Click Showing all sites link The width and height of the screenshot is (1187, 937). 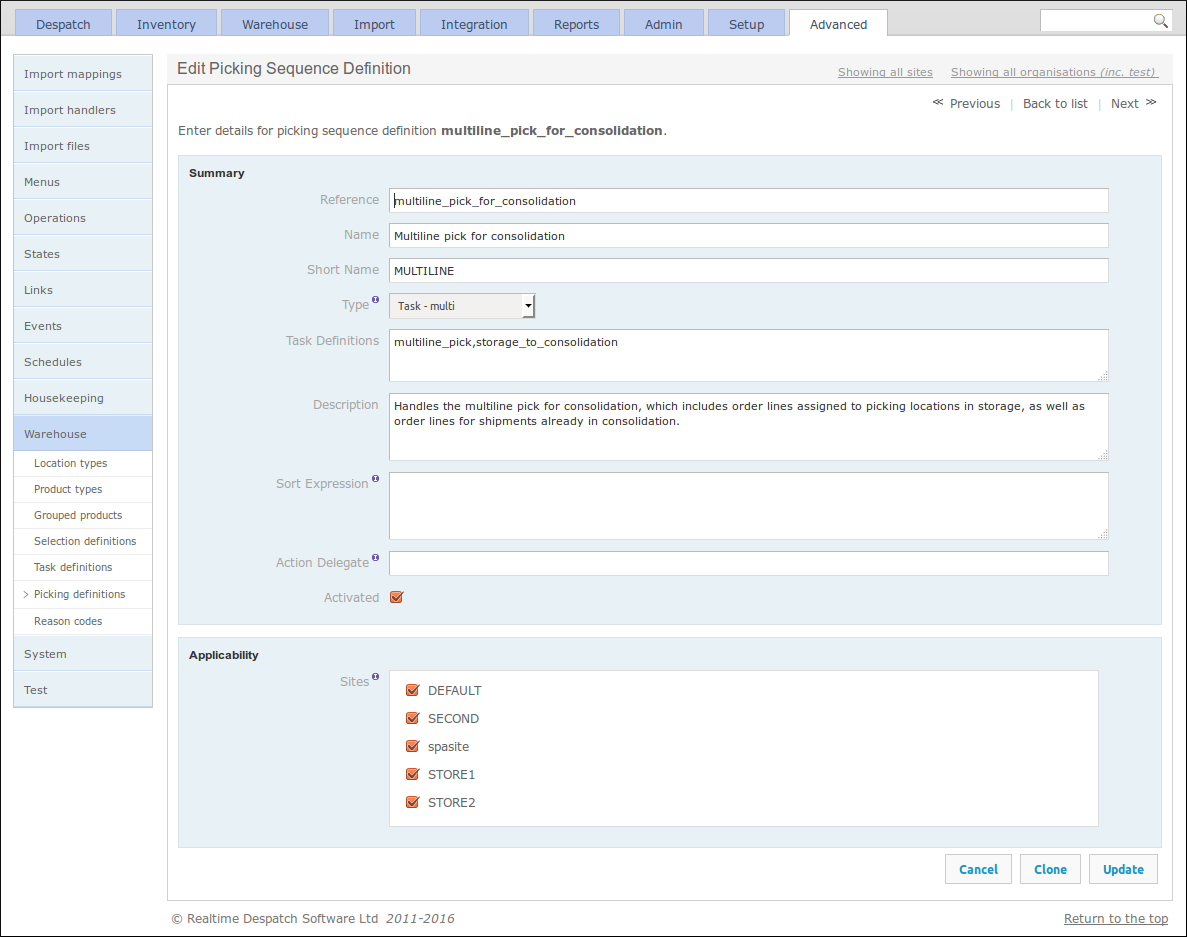885,72
